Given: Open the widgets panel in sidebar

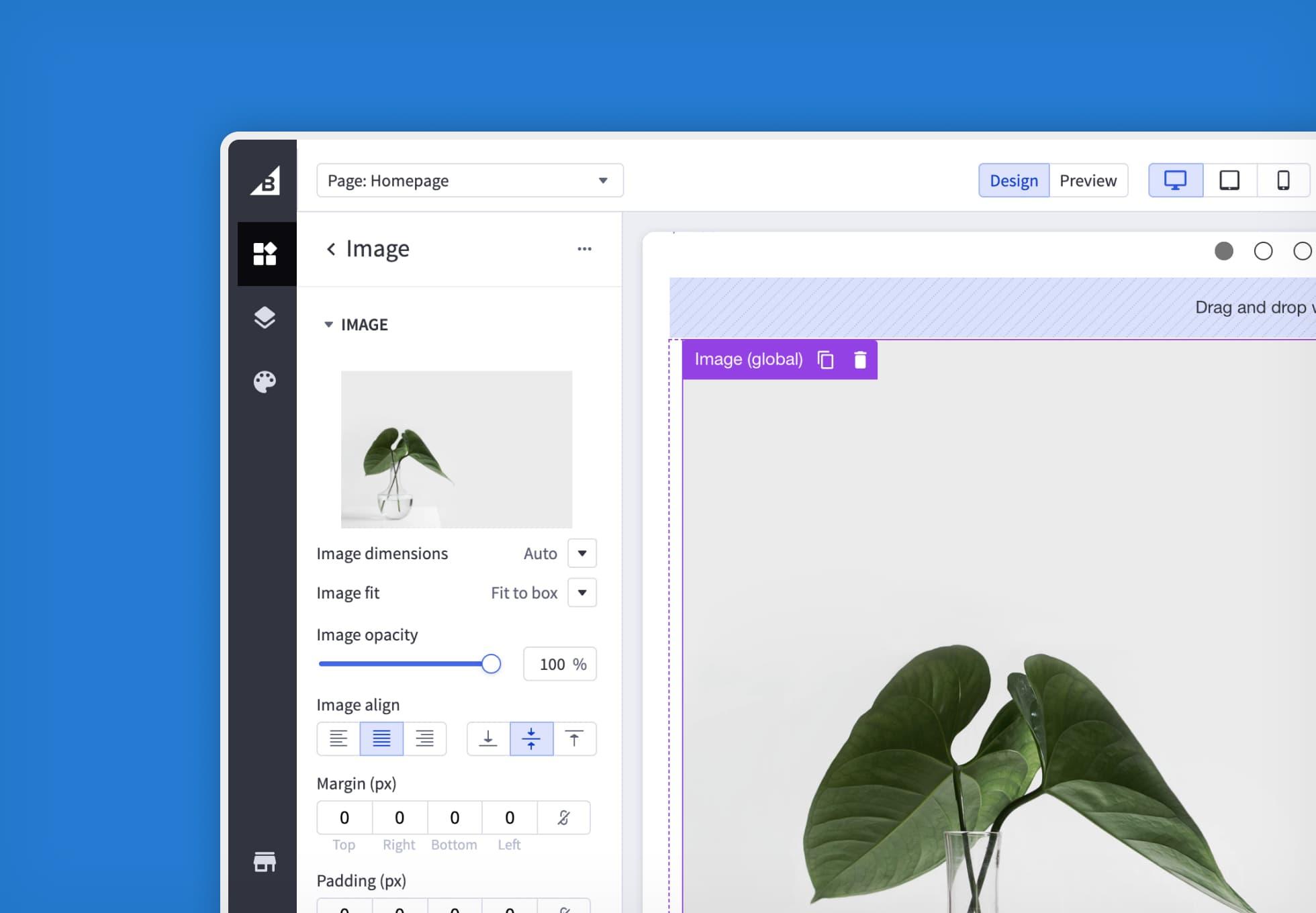Looking at the screenshot, I should [x=265, y=254].
